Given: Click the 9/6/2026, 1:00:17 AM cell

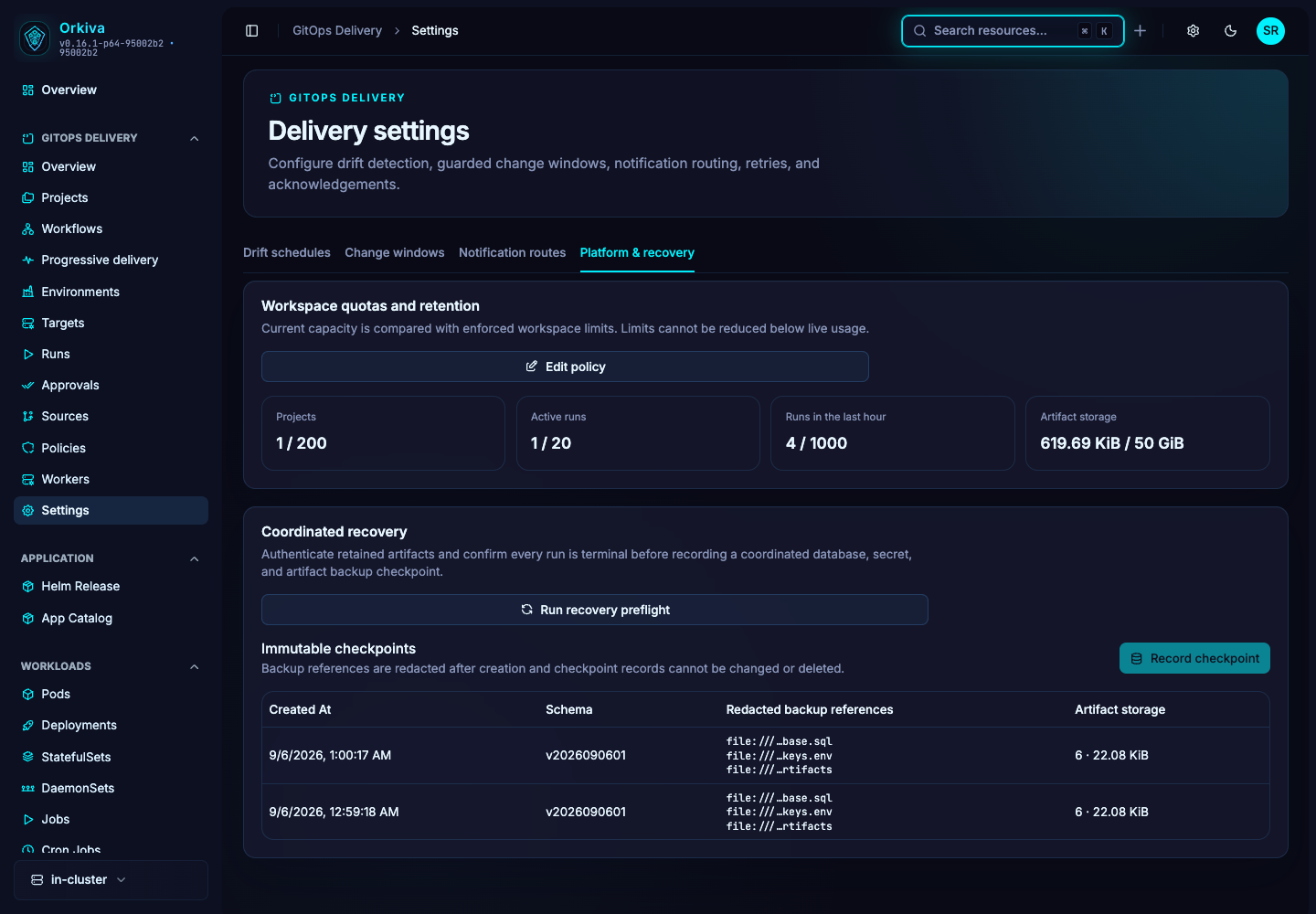Looking at the screenshot, I should [x=330, y=755].
